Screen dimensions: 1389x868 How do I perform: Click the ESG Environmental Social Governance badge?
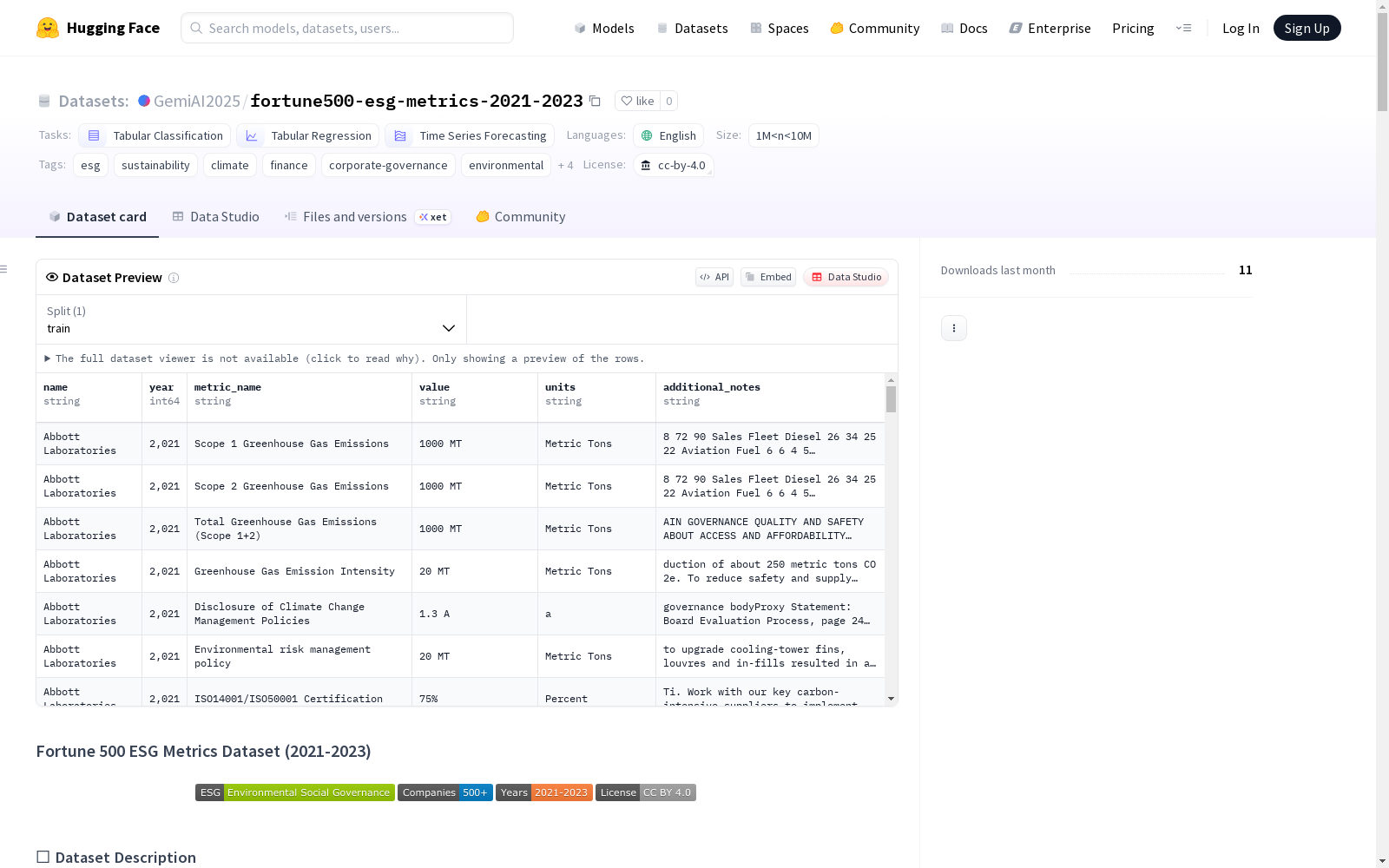295,792
